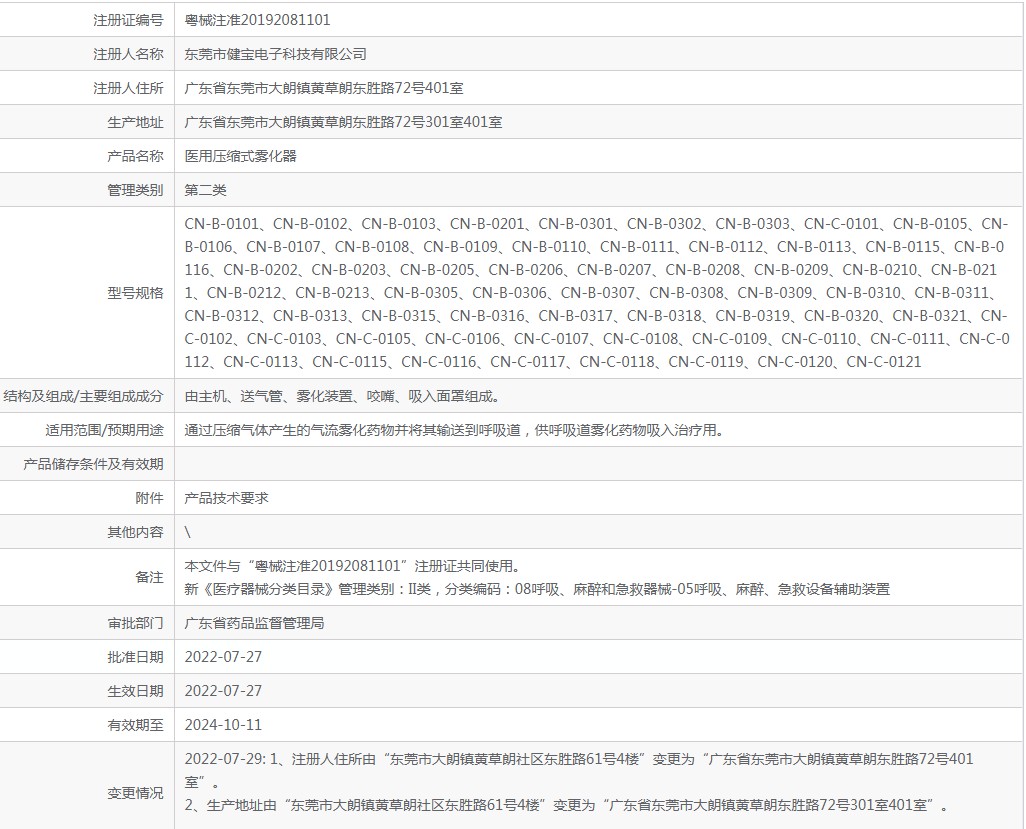Click the composition text 由主机、送气管、雾化装置
Viewport: 1026px width, 829px height.
(344, 397)
